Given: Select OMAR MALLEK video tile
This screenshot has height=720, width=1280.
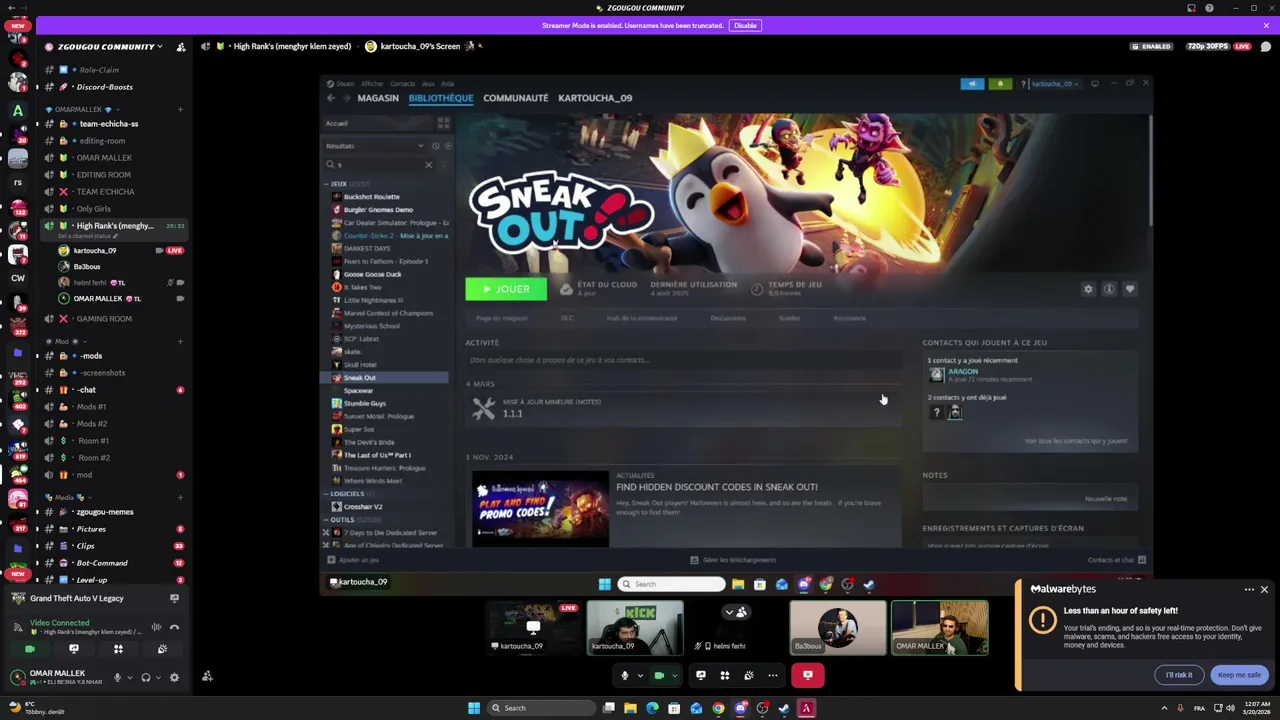Looking at the screenshot, I should point(940,628).
